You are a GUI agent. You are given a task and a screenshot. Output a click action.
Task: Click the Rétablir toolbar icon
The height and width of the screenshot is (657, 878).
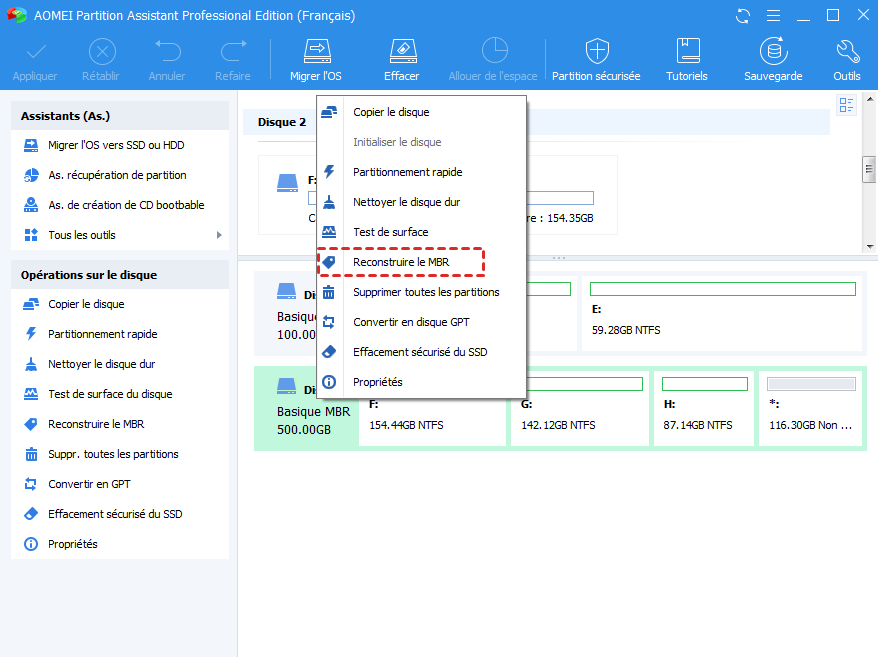click(102, 52)
